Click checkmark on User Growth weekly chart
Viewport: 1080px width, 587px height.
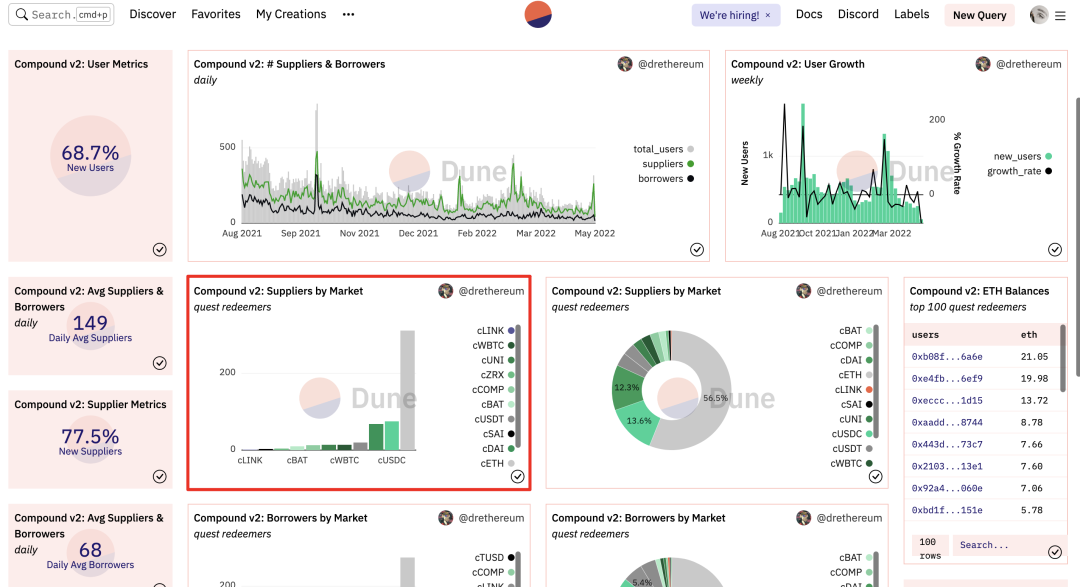1055,249
